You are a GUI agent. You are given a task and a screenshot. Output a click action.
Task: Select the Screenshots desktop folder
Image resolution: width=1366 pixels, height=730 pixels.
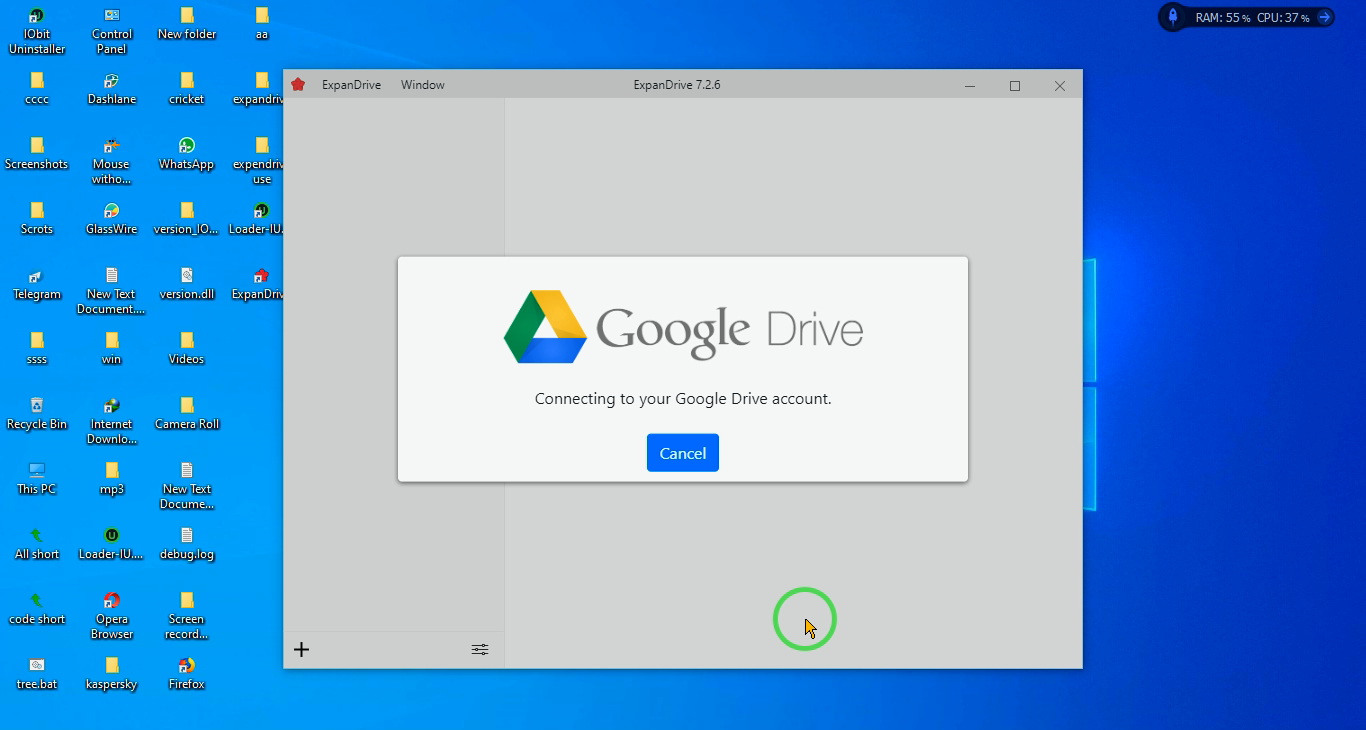[37, 154]
